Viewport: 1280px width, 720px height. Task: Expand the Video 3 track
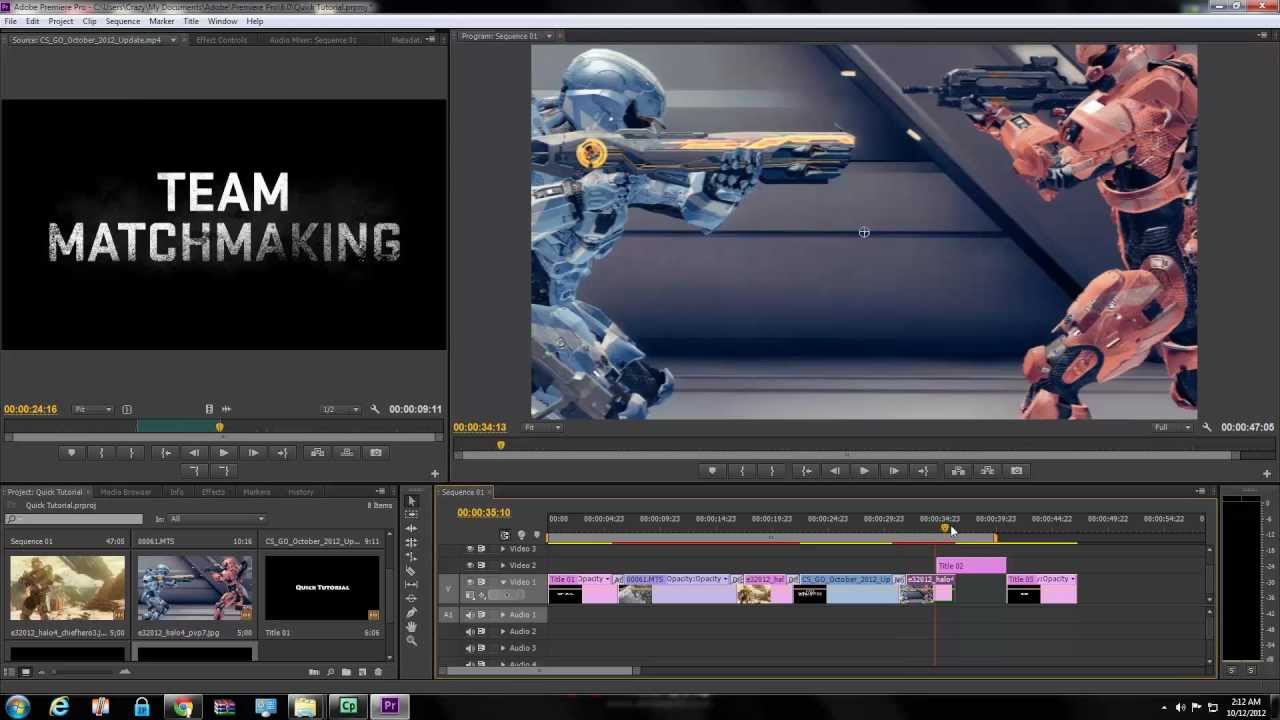tap(503, 549)
